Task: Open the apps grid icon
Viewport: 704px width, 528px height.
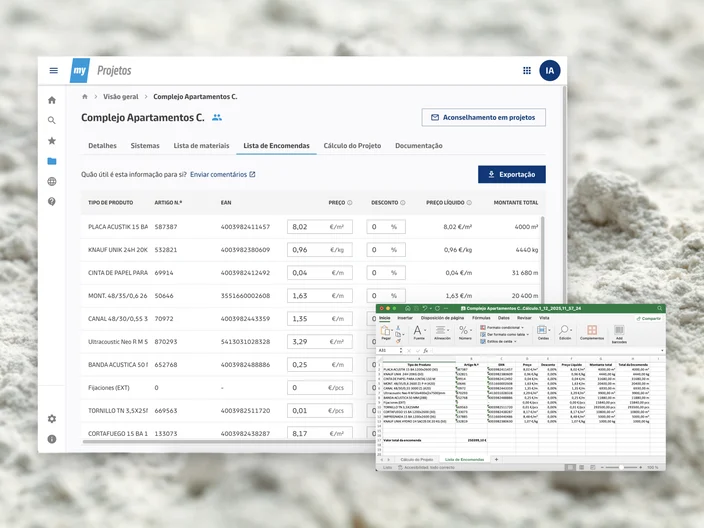Action: pyautogui.click(x=527, y=70)
